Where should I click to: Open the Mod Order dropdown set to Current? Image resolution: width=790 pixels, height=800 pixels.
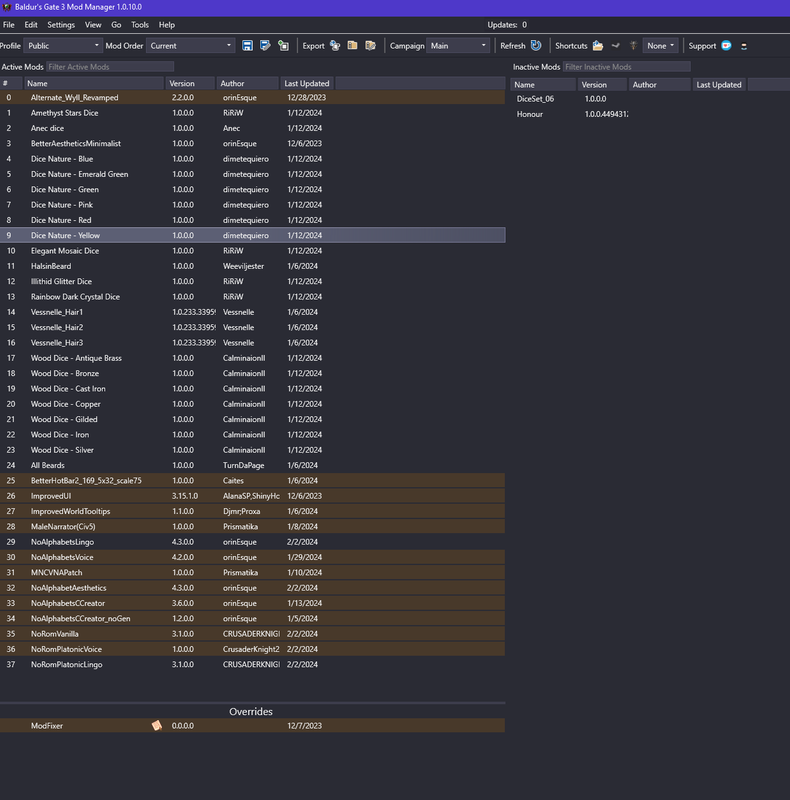(190, 46)
